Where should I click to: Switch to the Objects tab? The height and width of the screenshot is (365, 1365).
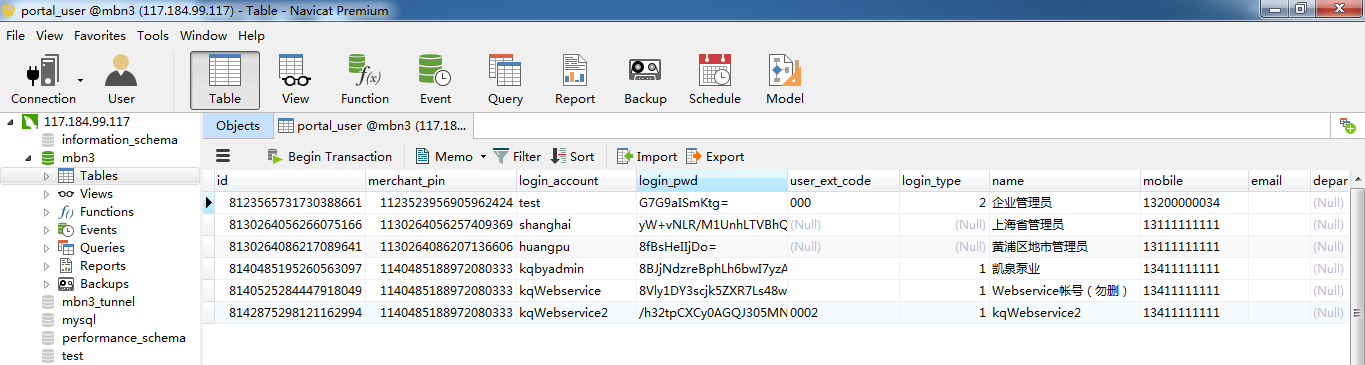click(x=237, y=126)
